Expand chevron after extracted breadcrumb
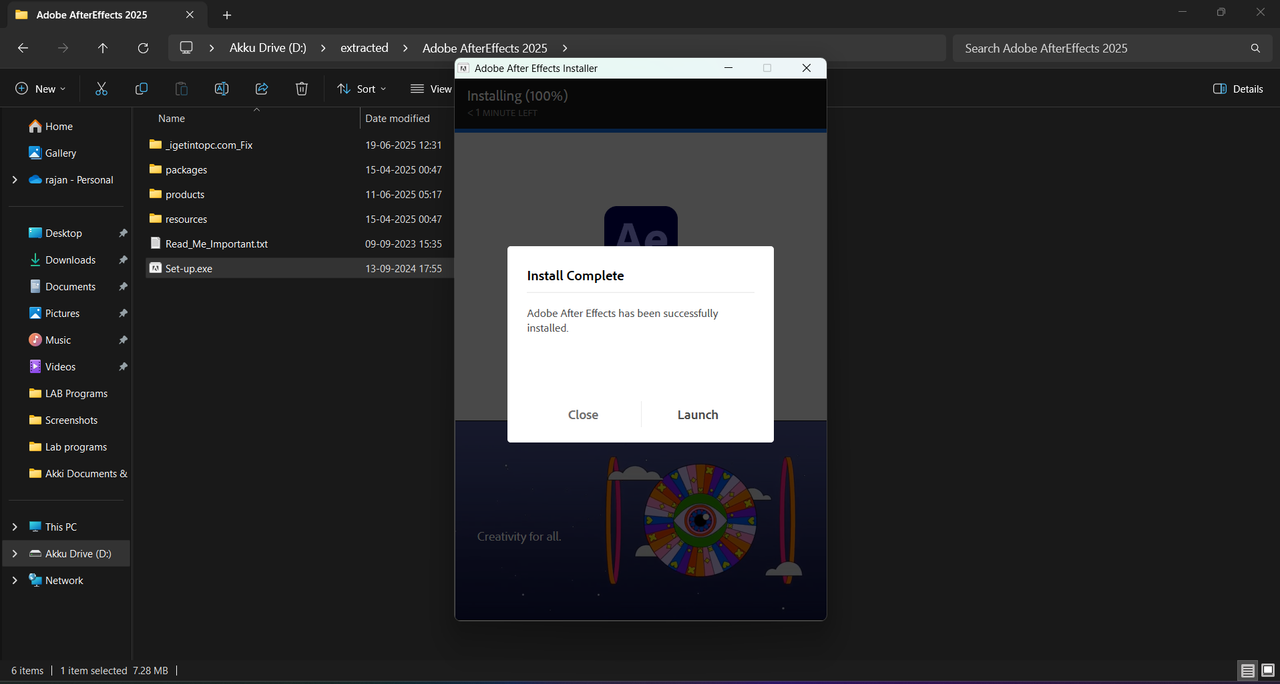The width and height of the screenshot is (1280, 684). tap(406, 48)
